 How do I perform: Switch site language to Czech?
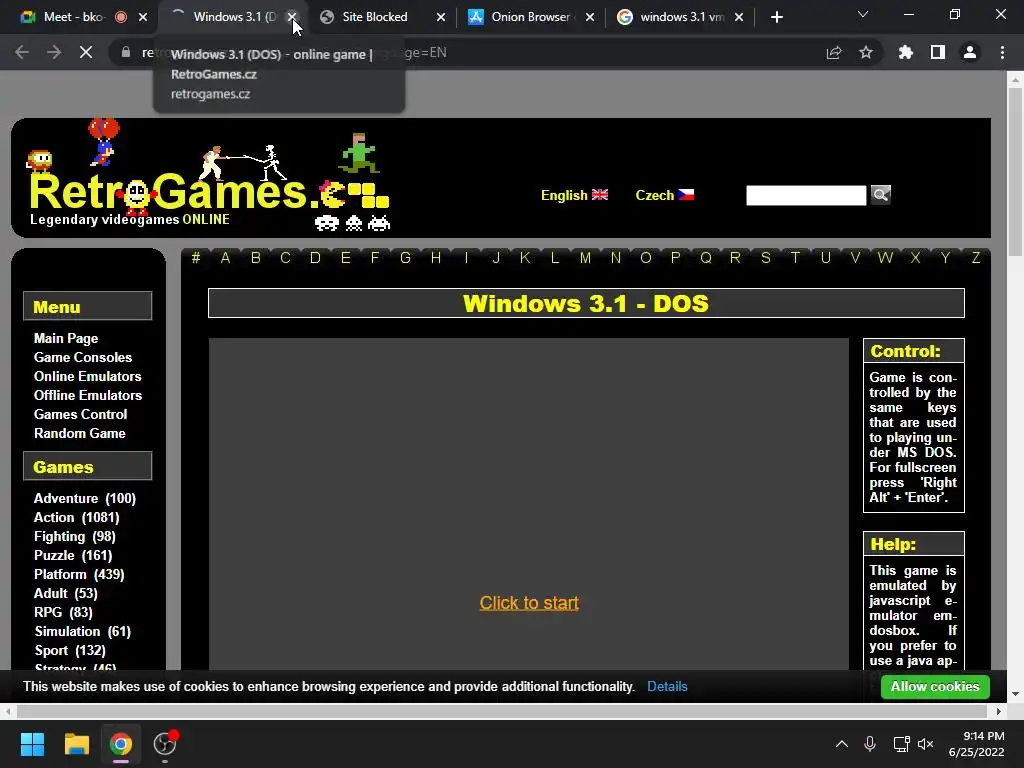click(664, 195)
